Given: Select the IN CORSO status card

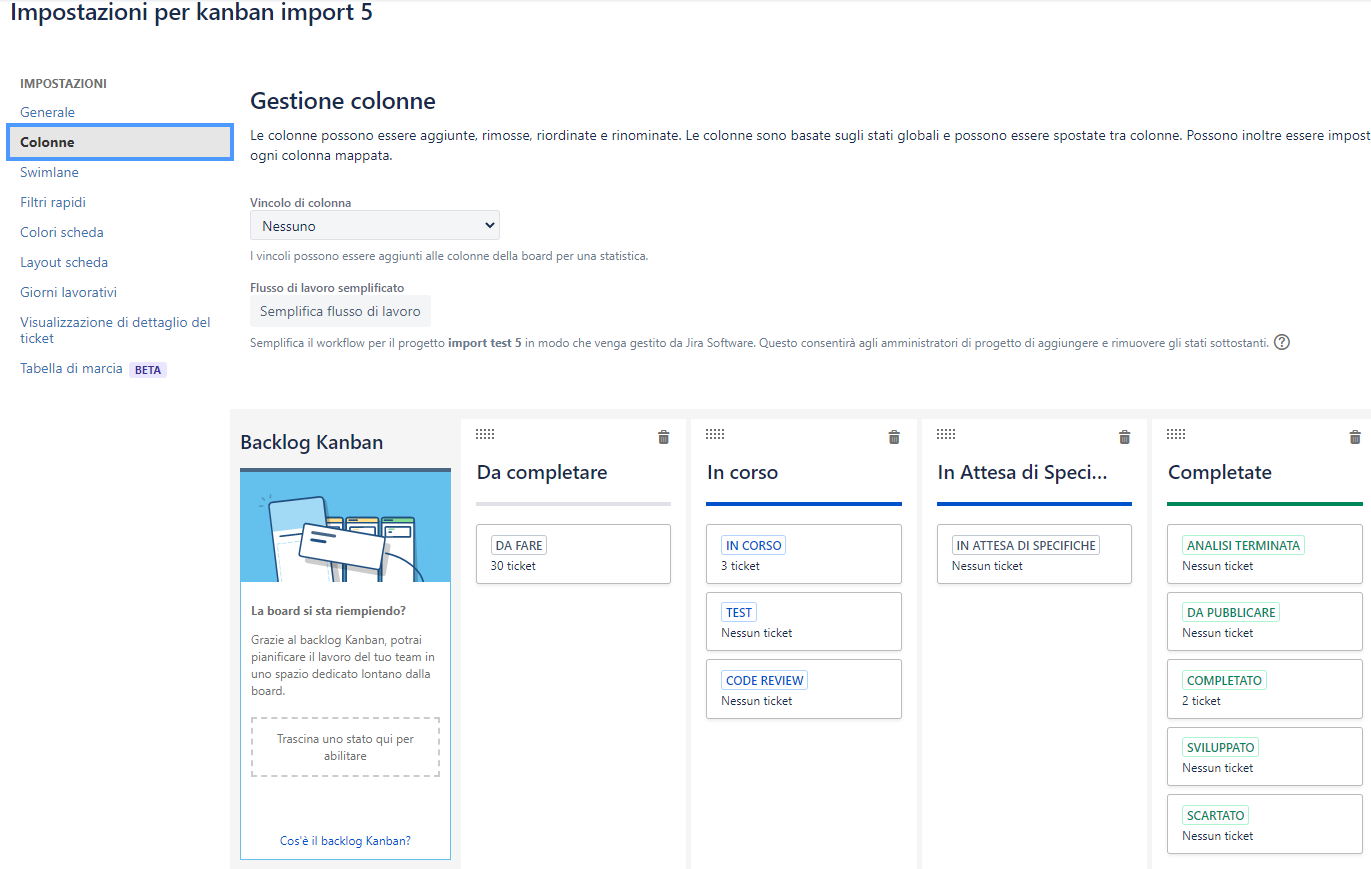Looking at the screenshot, I should click(x=804, y=554).
